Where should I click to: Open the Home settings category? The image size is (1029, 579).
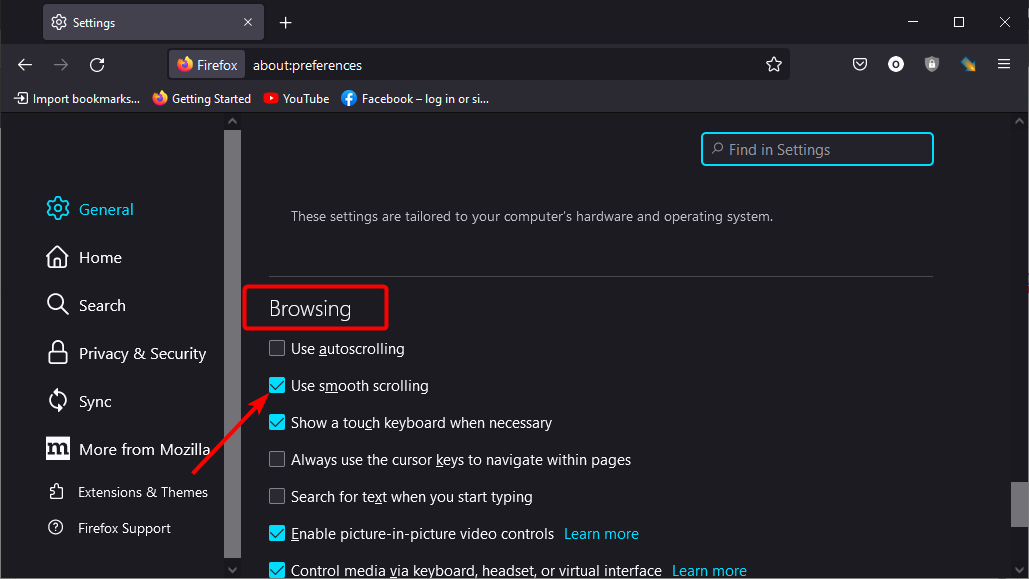[84, 257]
